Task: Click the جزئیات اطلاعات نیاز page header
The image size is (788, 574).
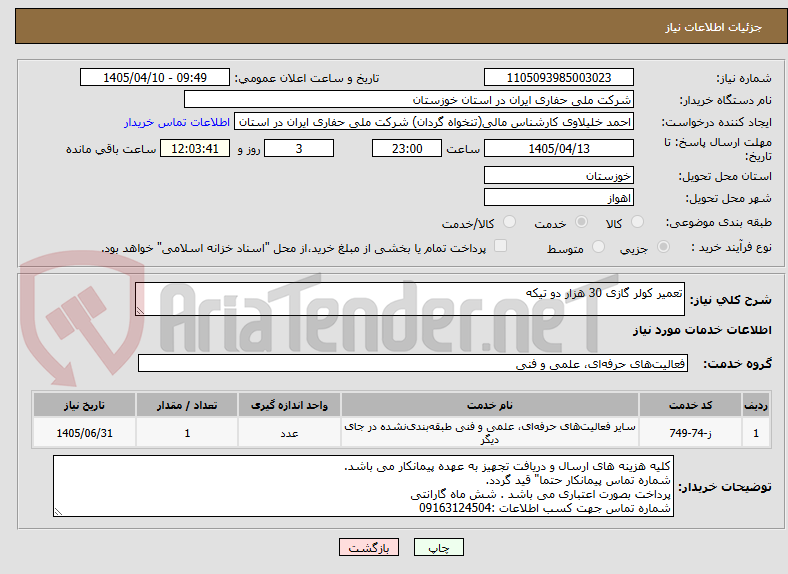Action: point(713,27)
